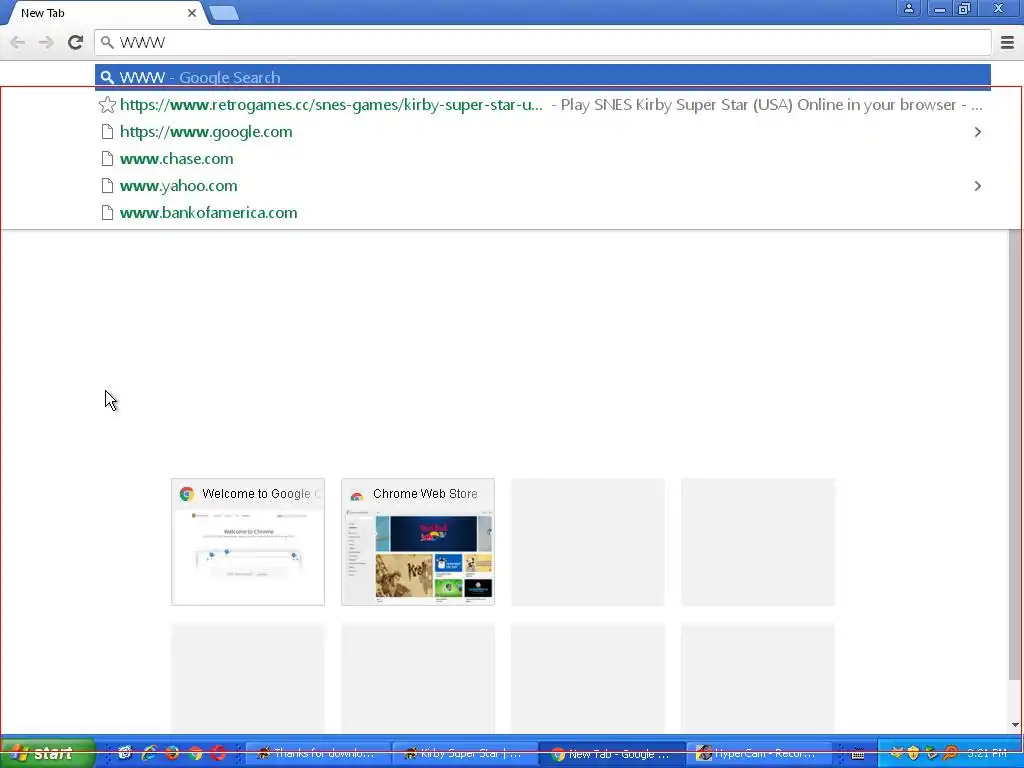Select the www.chase.com suggestion
This screenshot has width=1024, height=768.
(x=543, y=159)
